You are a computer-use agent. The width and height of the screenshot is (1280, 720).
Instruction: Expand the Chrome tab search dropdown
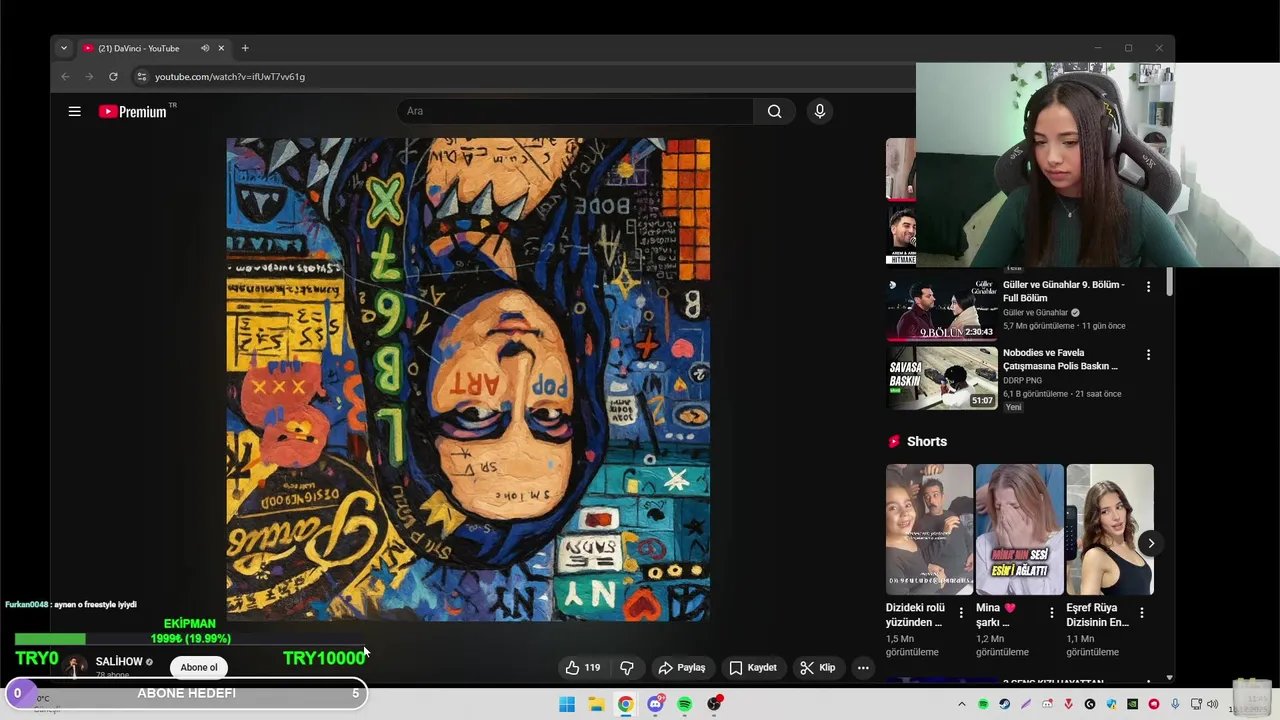(x=63, y=48)
